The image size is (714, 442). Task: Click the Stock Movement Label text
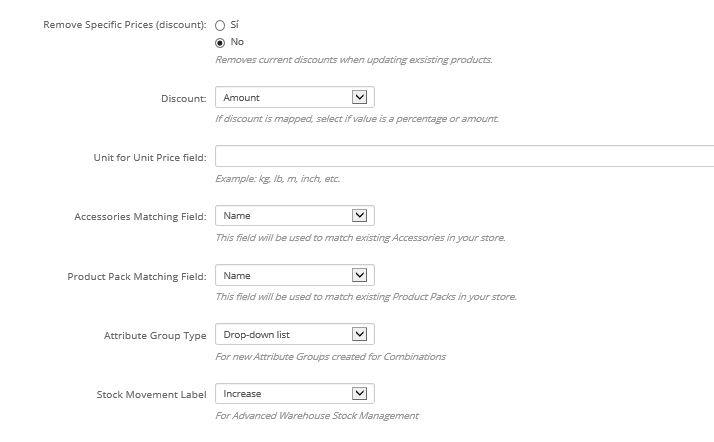pyautogui.click(x=151, y=394)
